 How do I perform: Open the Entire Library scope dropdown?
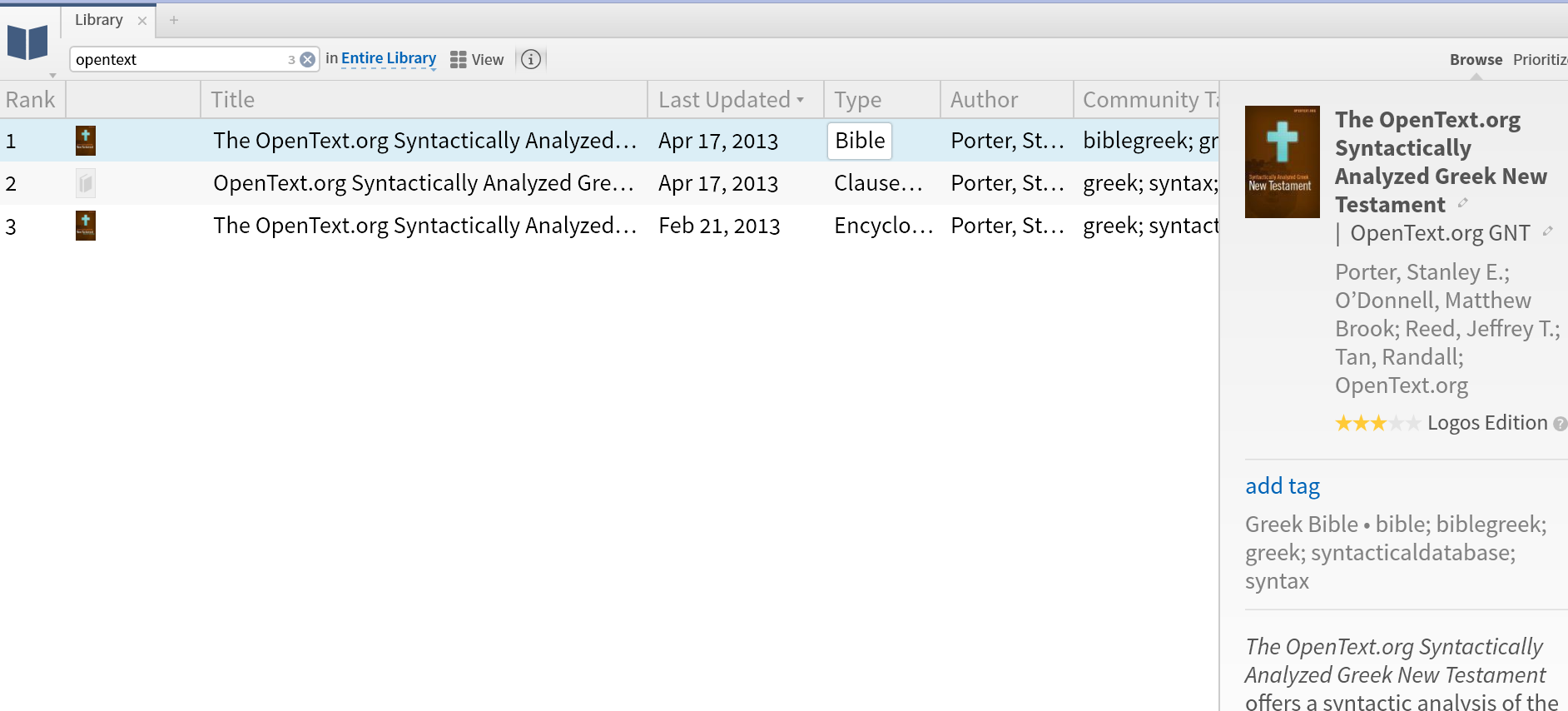point(388,58)
